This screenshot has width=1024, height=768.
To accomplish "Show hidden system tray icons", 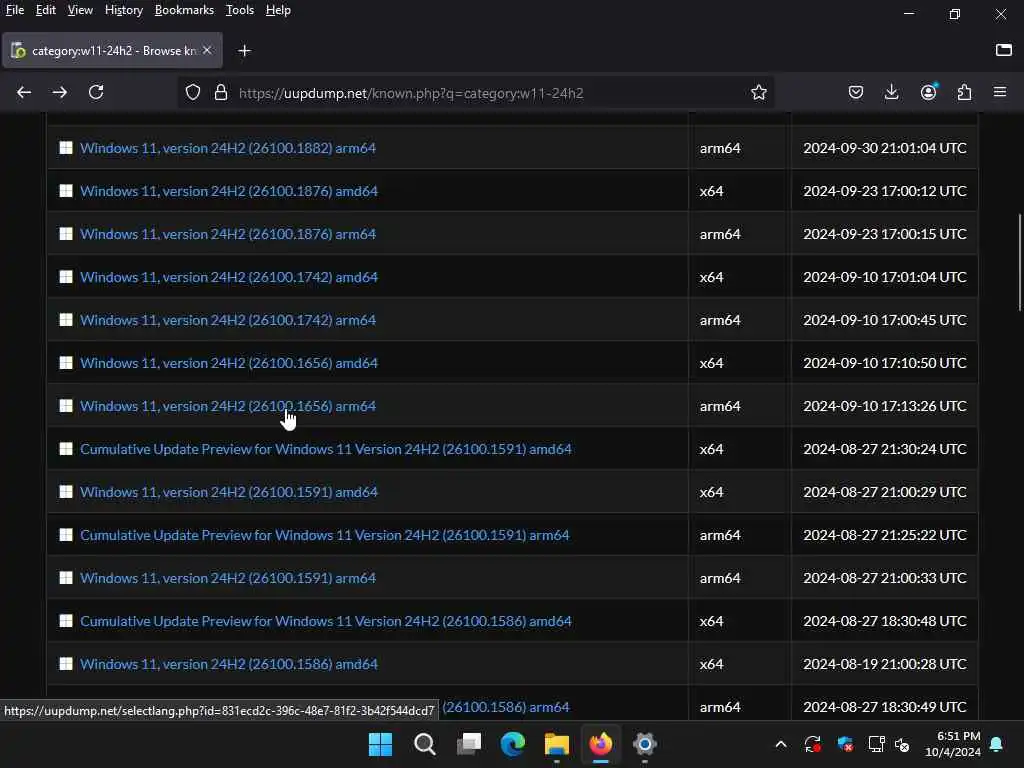I will tap(780, 744).
